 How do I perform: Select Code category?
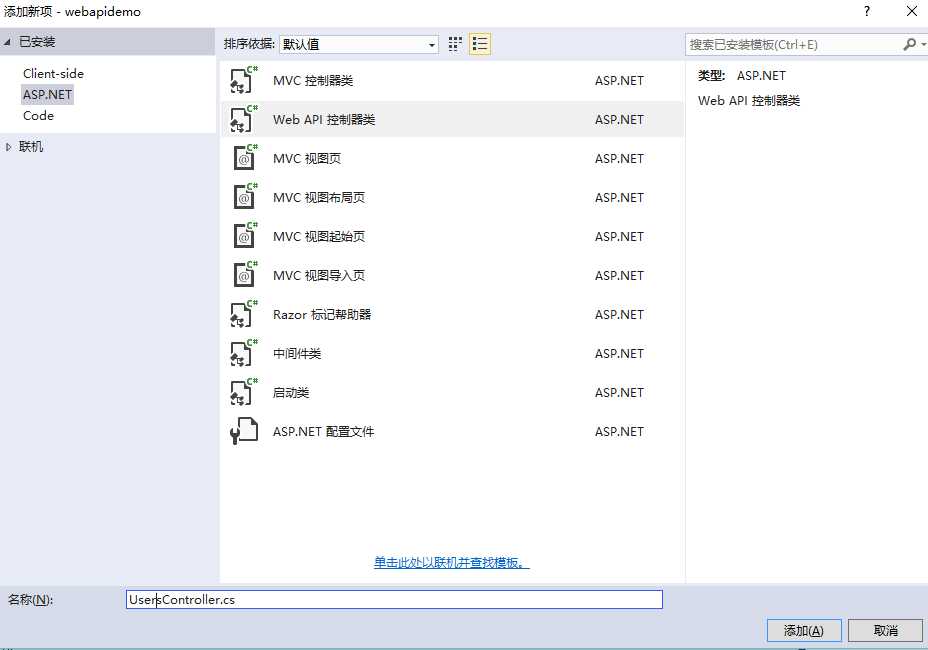[x=38, y=115]
